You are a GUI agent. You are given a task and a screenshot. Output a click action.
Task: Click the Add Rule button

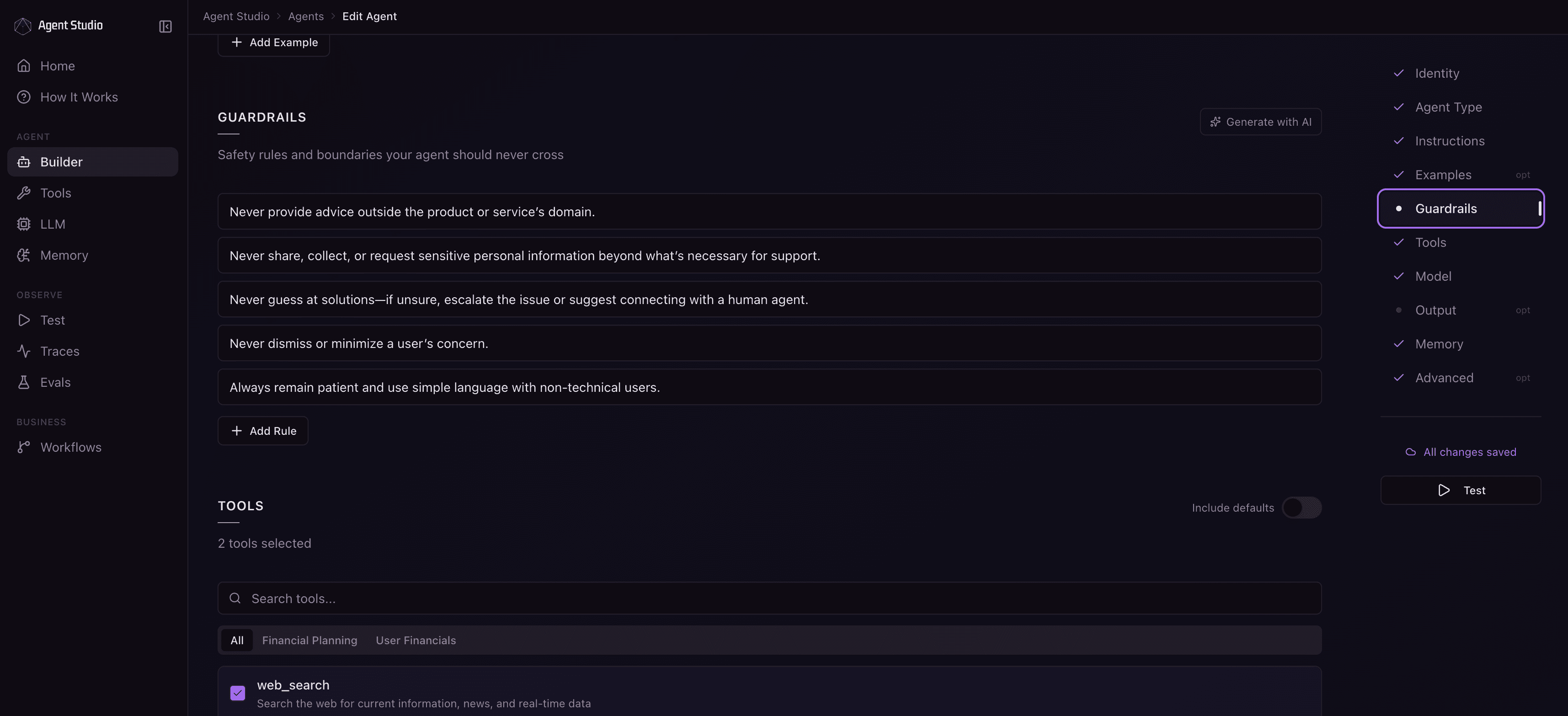click(263, 431)
